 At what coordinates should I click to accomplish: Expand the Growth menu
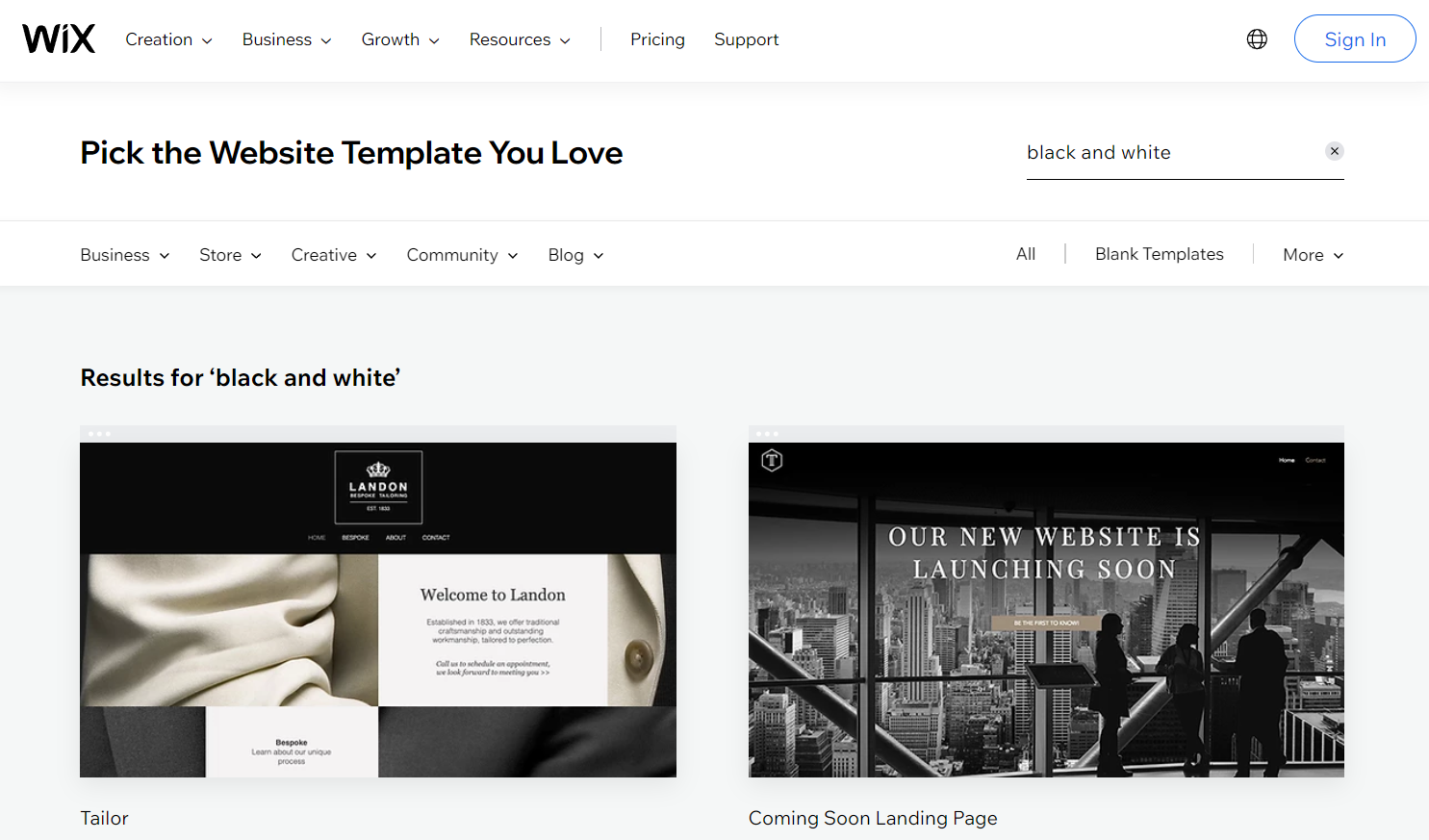pos(400,39)
